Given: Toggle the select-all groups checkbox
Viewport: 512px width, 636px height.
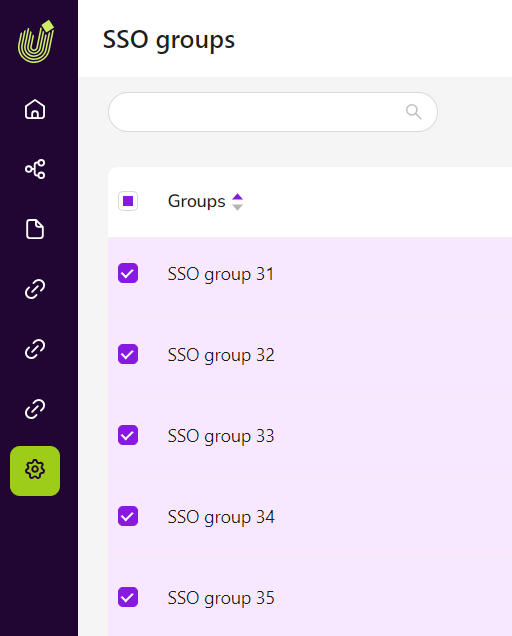Looking at the screenshot, I should [x=128, y=201].
